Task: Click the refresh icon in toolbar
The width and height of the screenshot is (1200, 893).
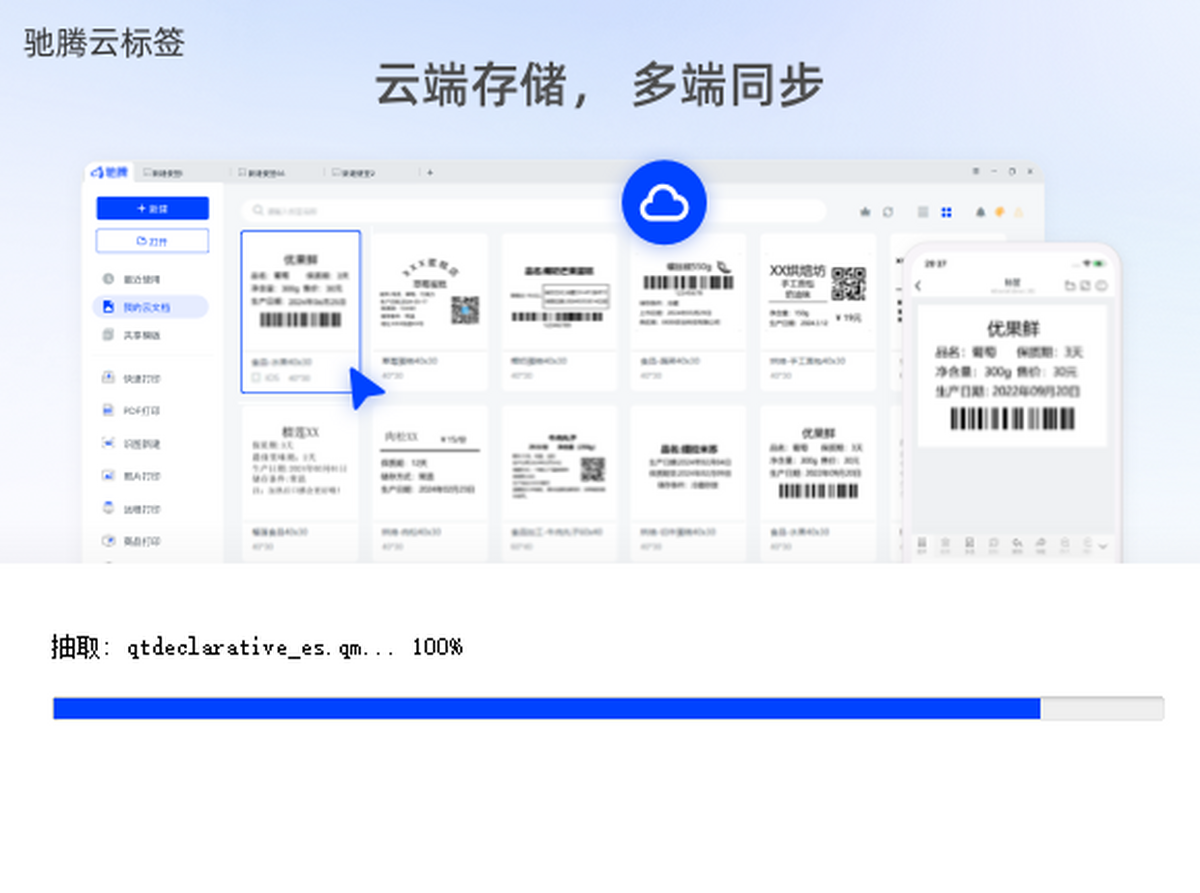Action: point(887,212)
